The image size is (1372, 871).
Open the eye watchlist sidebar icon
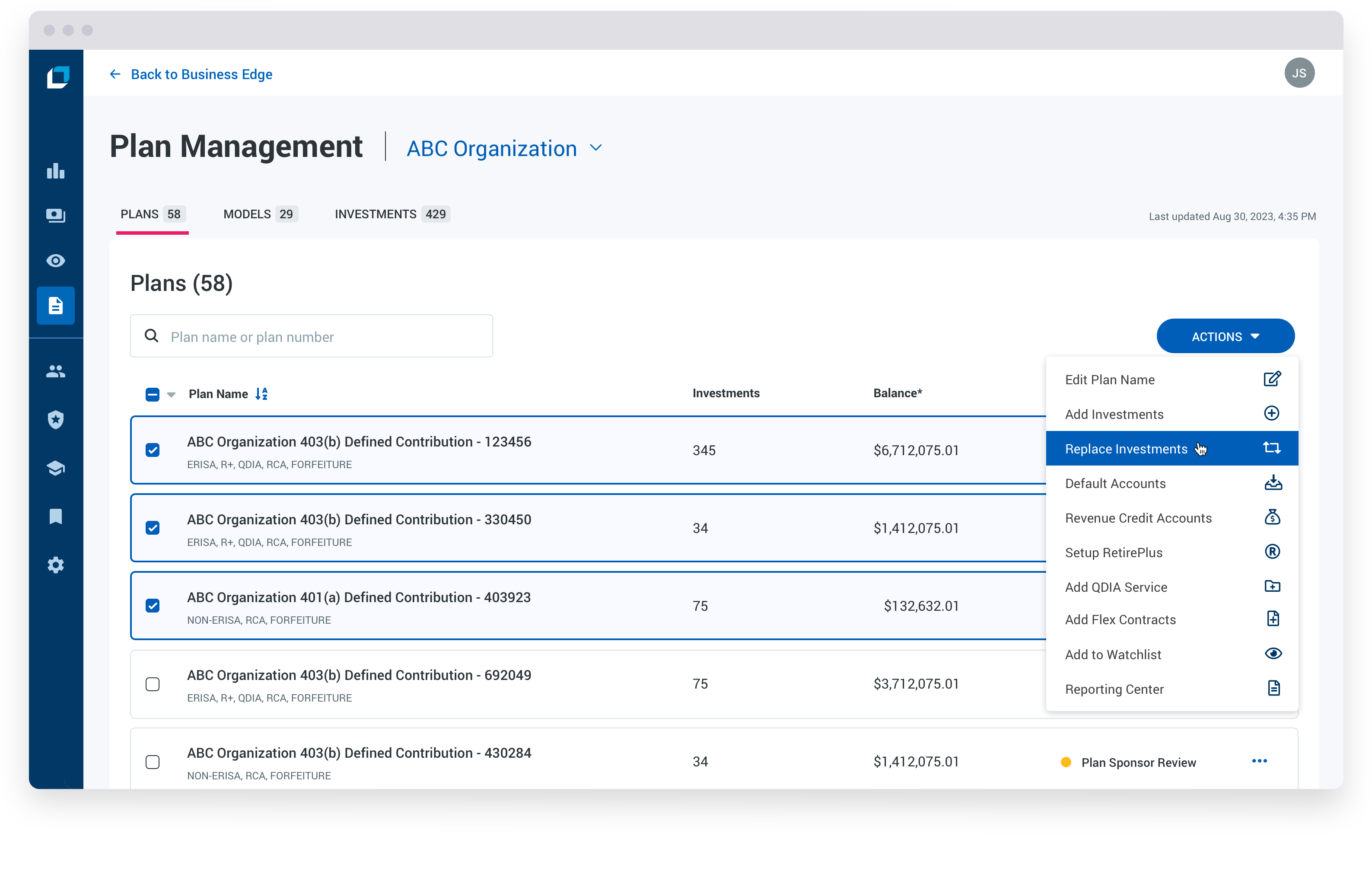tap(56, 261)
